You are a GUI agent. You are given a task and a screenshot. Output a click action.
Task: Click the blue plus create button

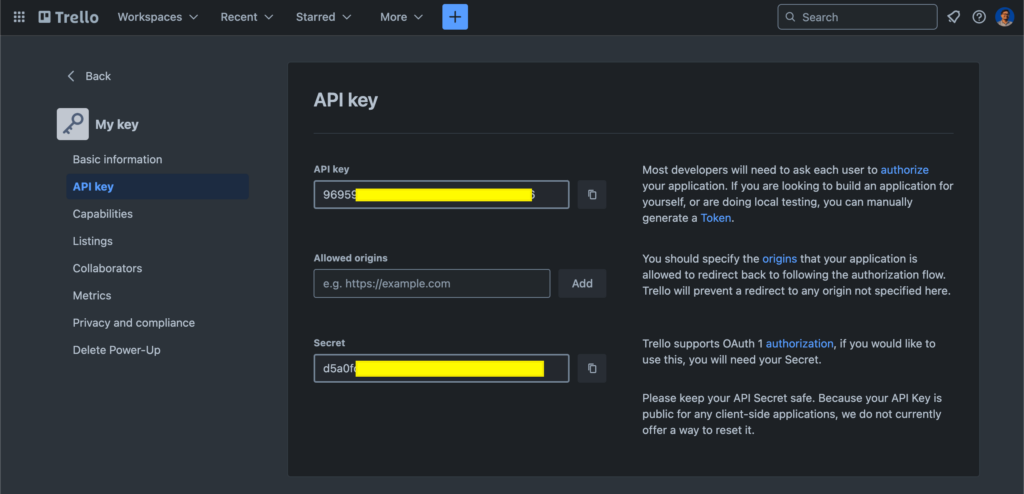point(455,17)
